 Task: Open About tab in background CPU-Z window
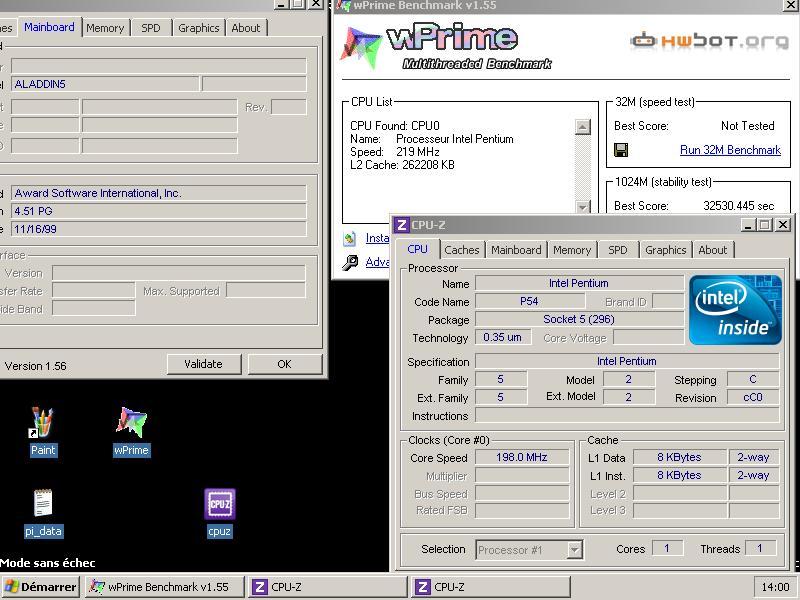point(245,28)
